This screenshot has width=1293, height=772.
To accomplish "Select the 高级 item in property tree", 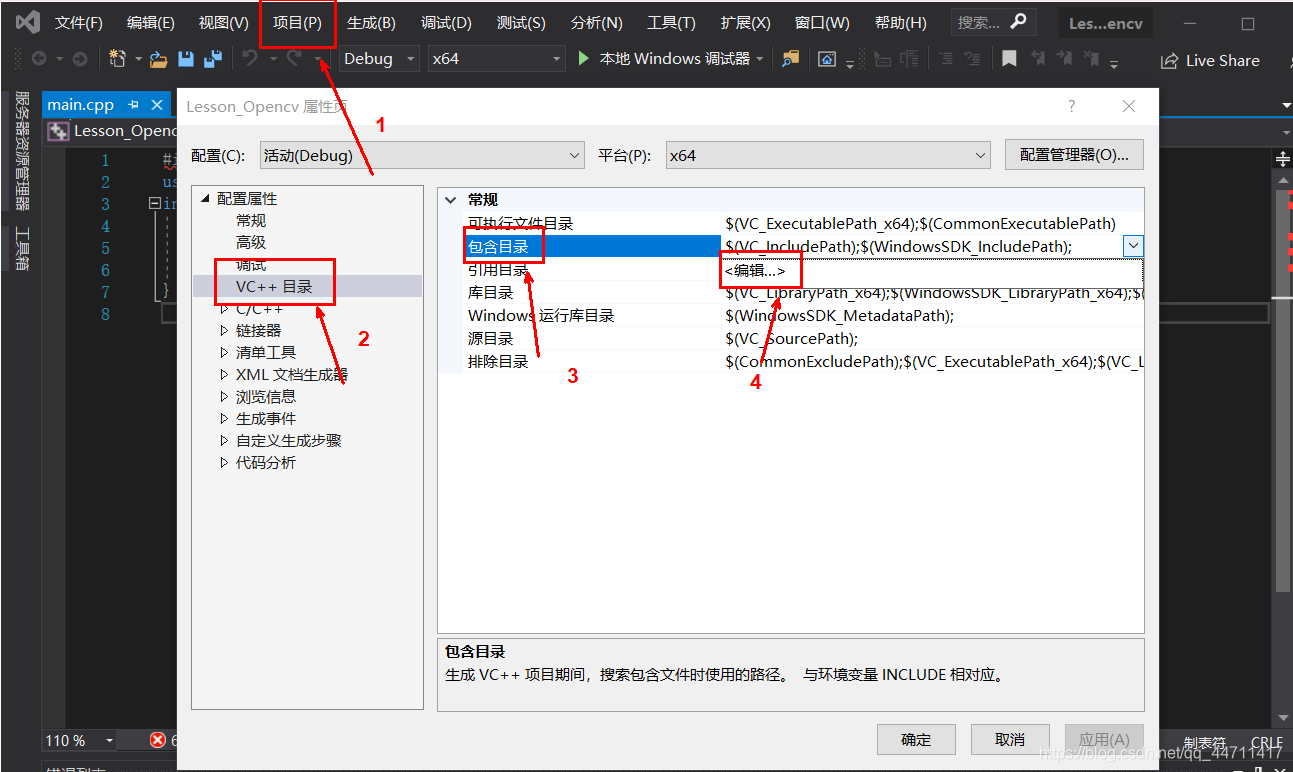I will click(x=251, y=243).
